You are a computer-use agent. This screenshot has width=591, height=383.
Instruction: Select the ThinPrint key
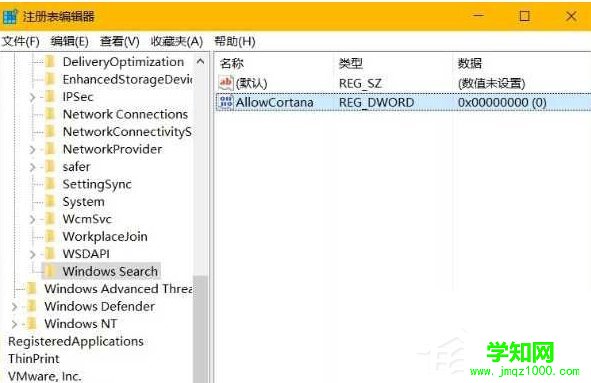tap(34, 359)
